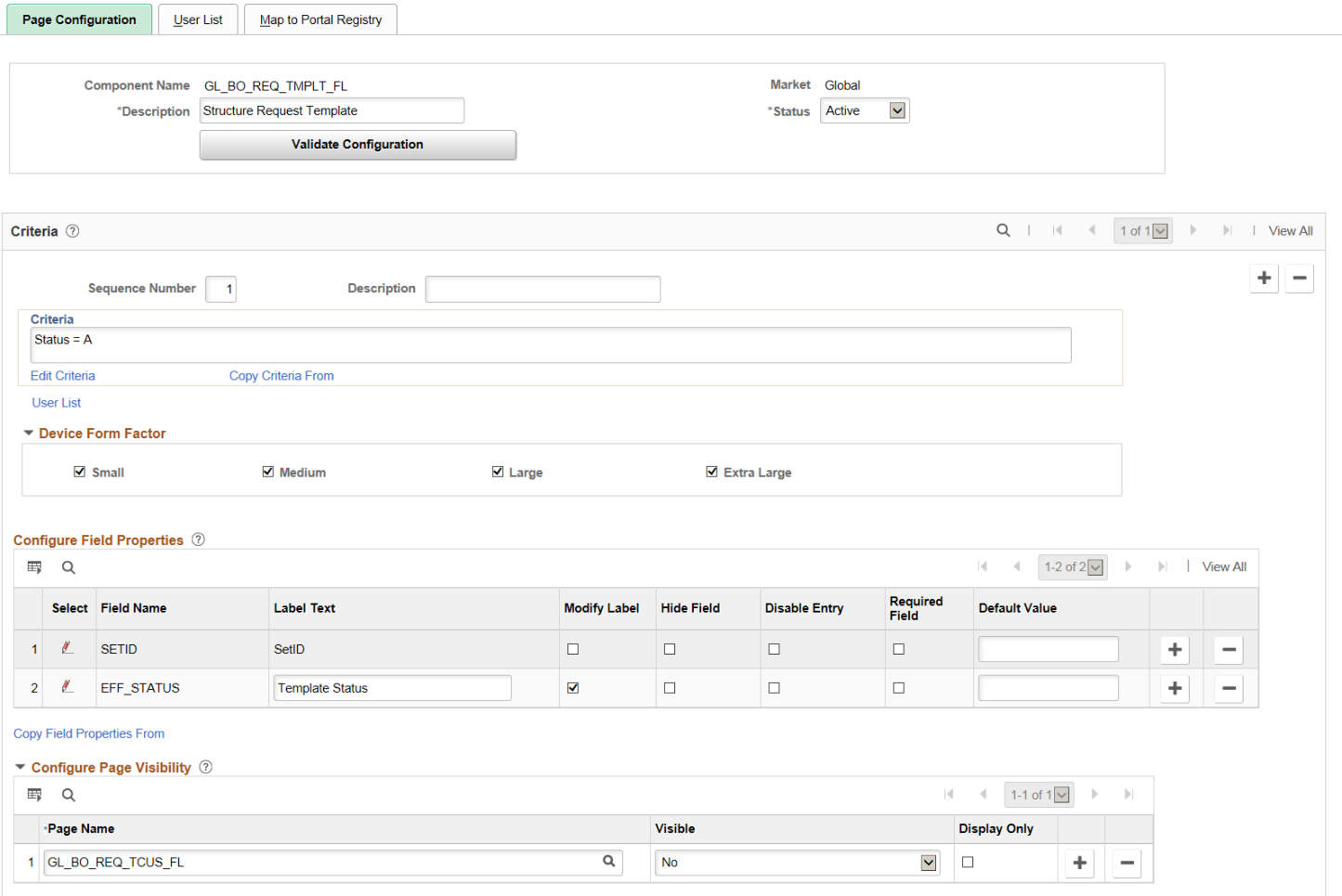This screenshot has height=896, width=1342.
Task: Click the Copy Field Properties From link
Action: pos(88,734)
